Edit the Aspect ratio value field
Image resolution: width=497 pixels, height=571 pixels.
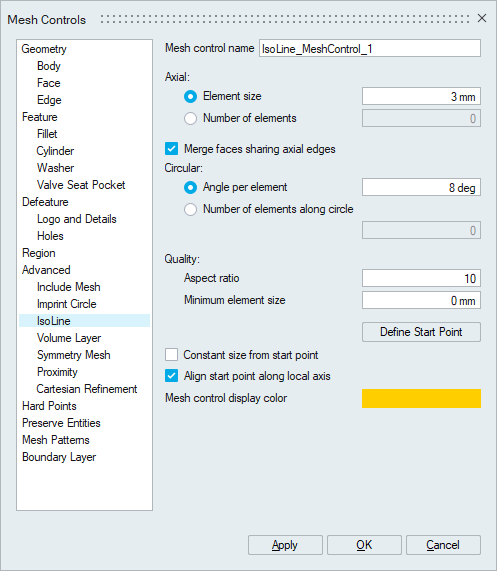421,278
